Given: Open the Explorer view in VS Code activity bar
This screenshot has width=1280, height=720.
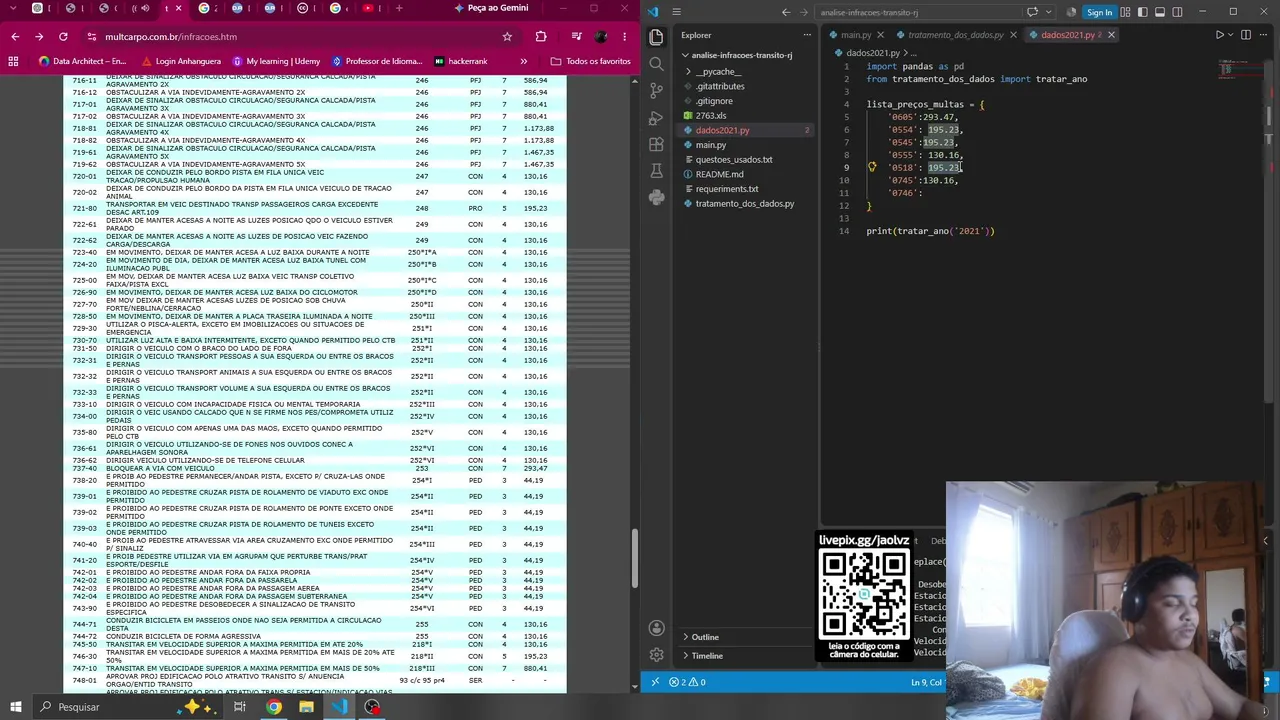Looking at the screenshot, I should click(656, 36).
